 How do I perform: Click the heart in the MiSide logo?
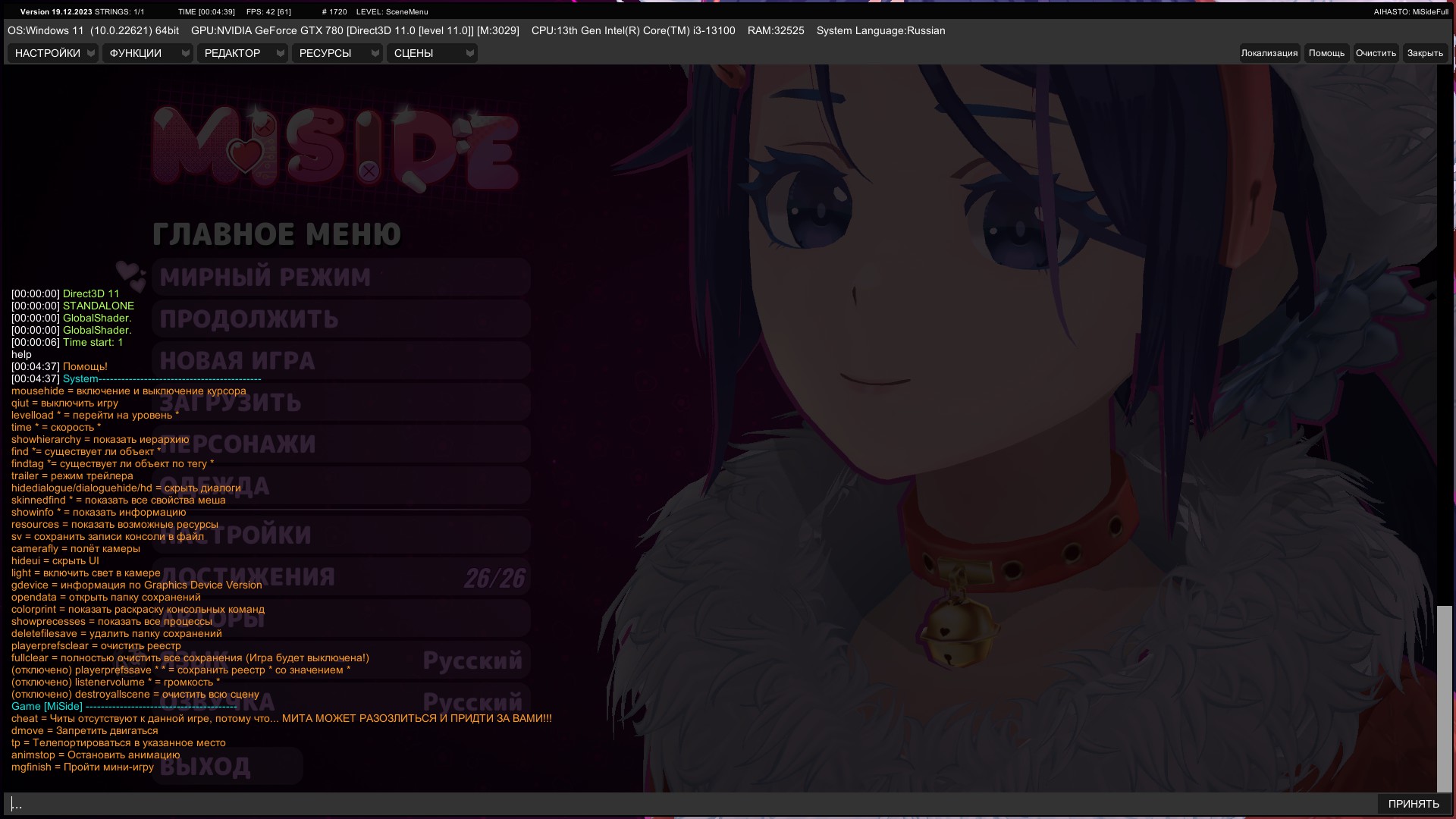[244, 155]
